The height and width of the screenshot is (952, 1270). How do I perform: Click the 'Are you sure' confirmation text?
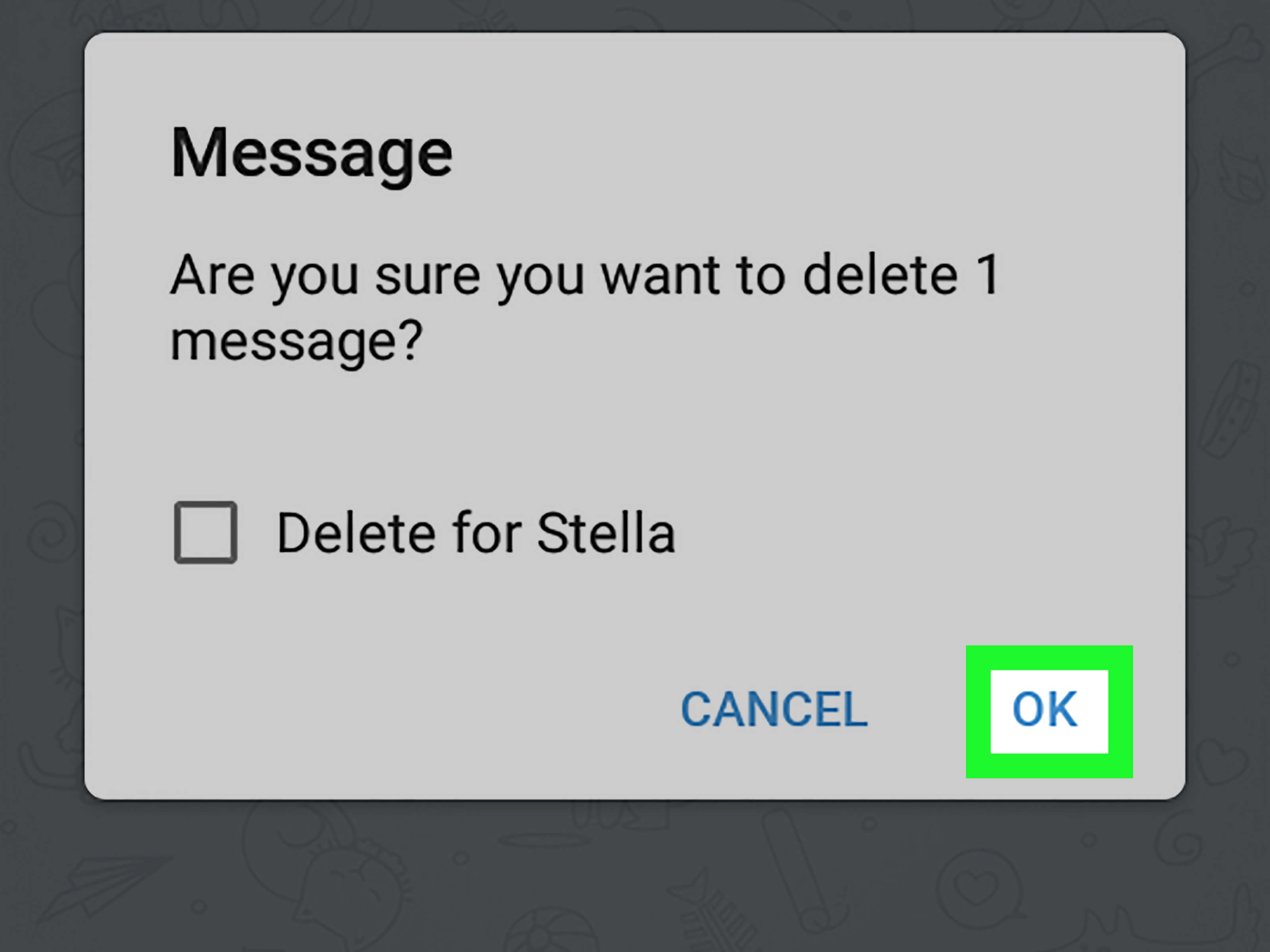pos(585,307)
